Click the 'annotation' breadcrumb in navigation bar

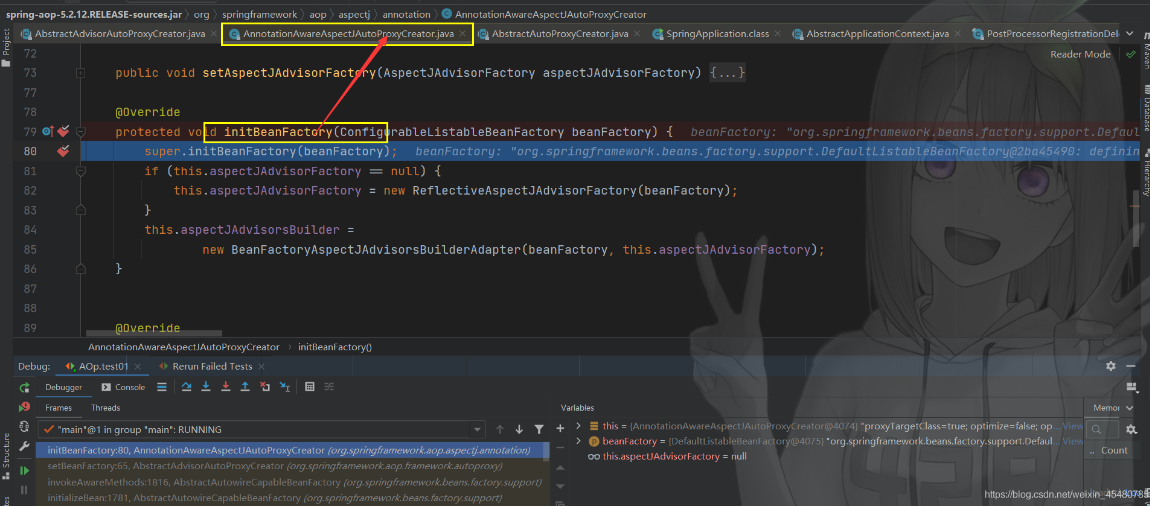click(x=408, y=14)
